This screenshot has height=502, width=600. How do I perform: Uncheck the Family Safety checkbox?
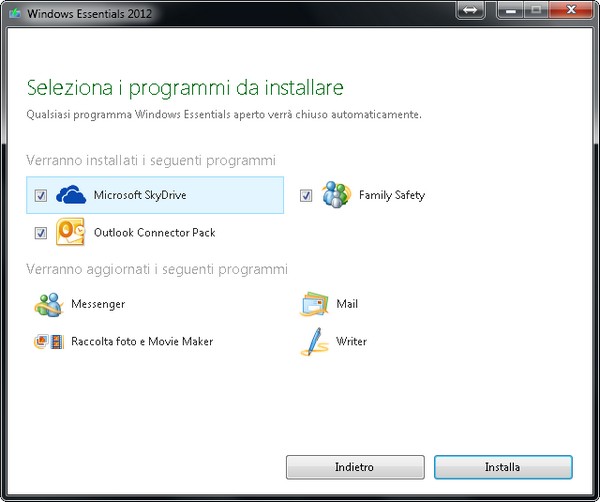click(x=306, y=196)
